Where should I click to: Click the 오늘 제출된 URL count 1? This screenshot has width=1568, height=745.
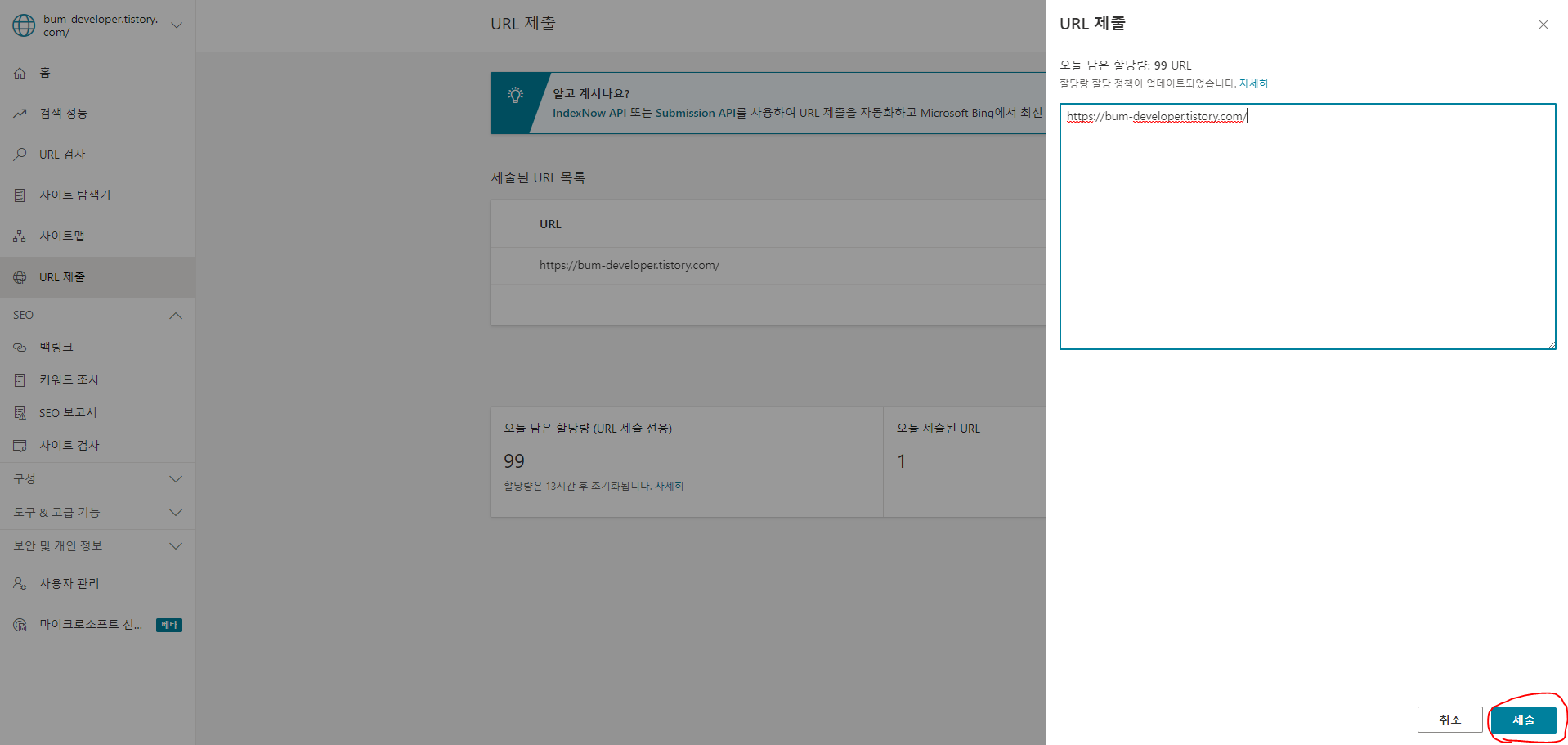pos(902,461)
